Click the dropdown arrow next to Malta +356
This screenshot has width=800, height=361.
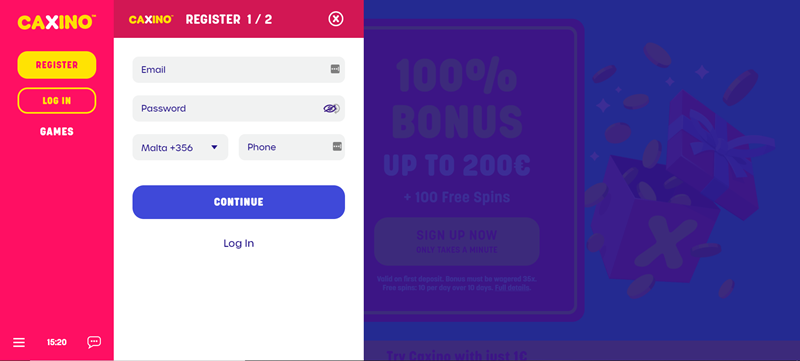pos(214,147)
